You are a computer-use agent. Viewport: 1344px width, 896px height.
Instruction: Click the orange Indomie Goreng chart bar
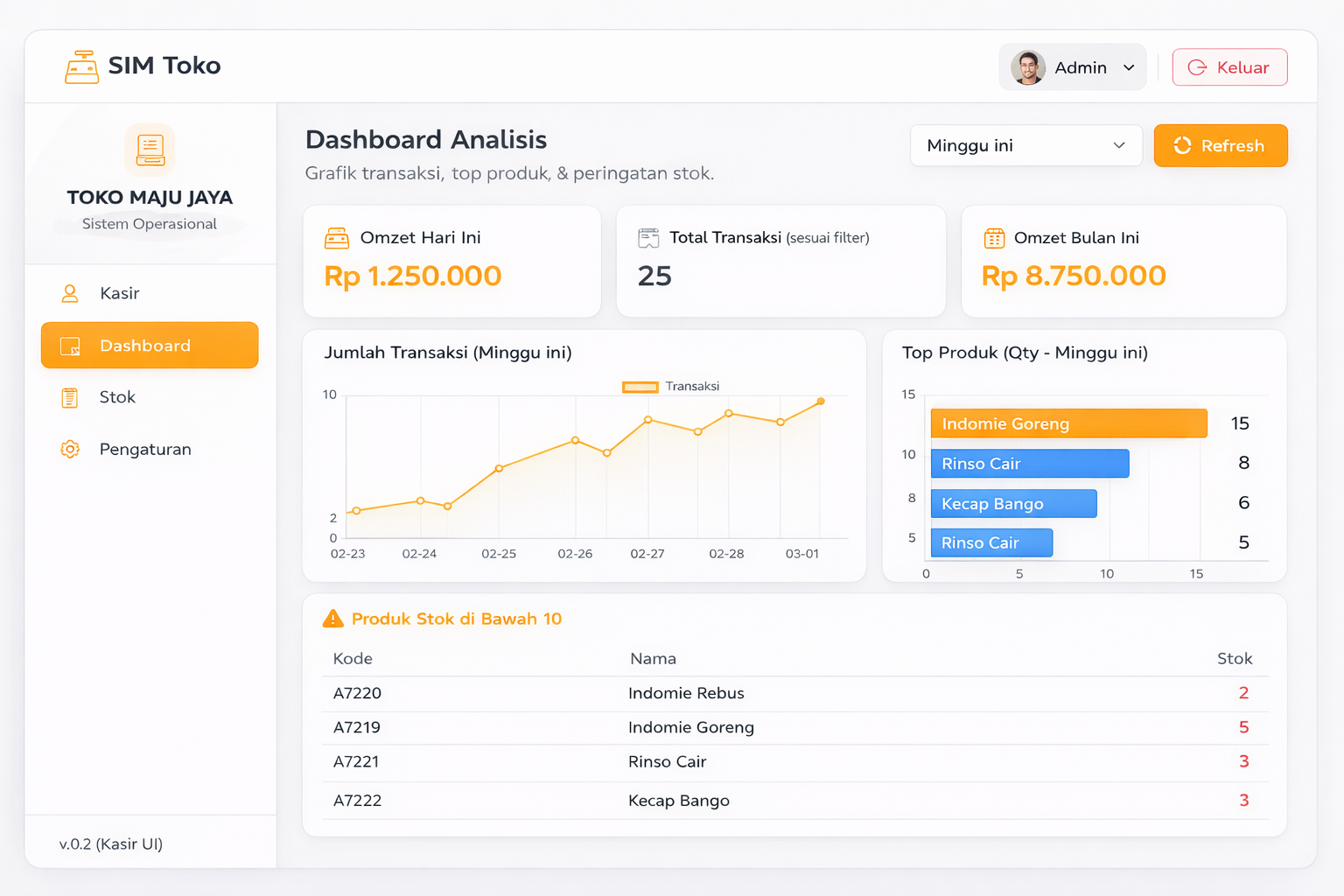1068,423
